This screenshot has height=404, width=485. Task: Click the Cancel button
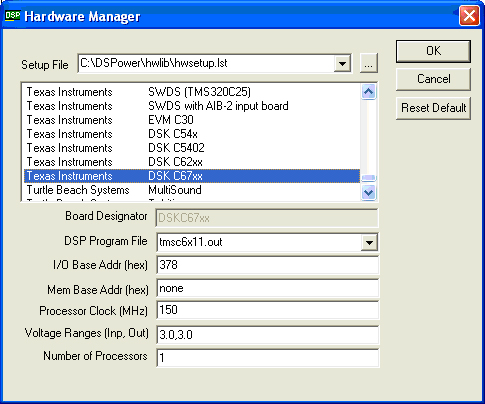433,79
